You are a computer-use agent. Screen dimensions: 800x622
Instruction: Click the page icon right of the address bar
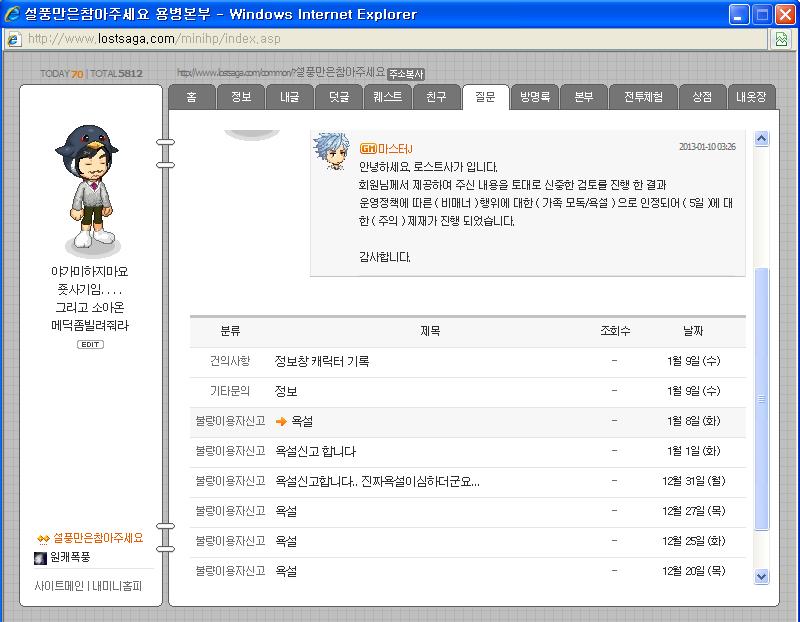click(781, 39)
